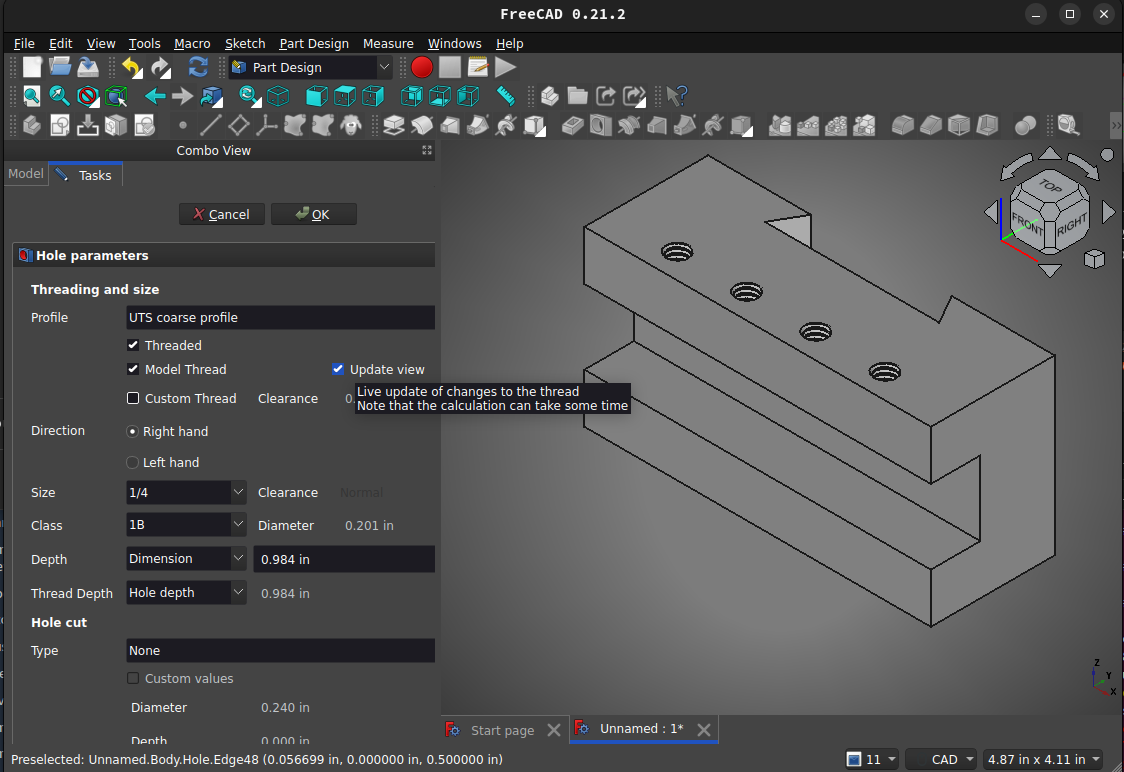This screenshot has width=1124, height=772.
Task: Click the Save document icon
Action: coord(87,67)
